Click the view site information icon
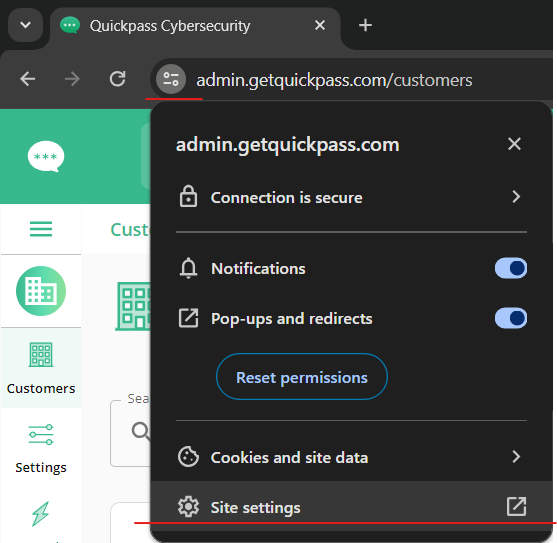 (x=171, y=79)
